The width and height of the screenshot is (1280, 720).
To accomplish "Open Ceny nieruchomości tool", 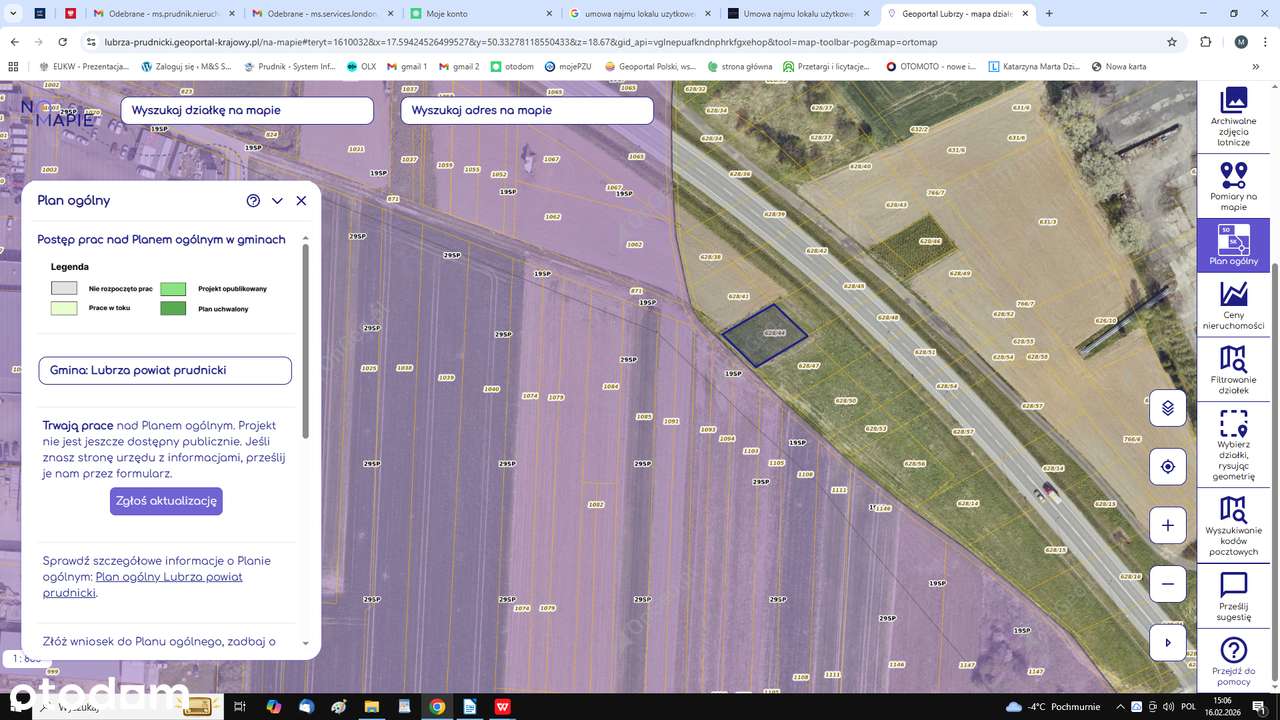I will coord(1233,305).
